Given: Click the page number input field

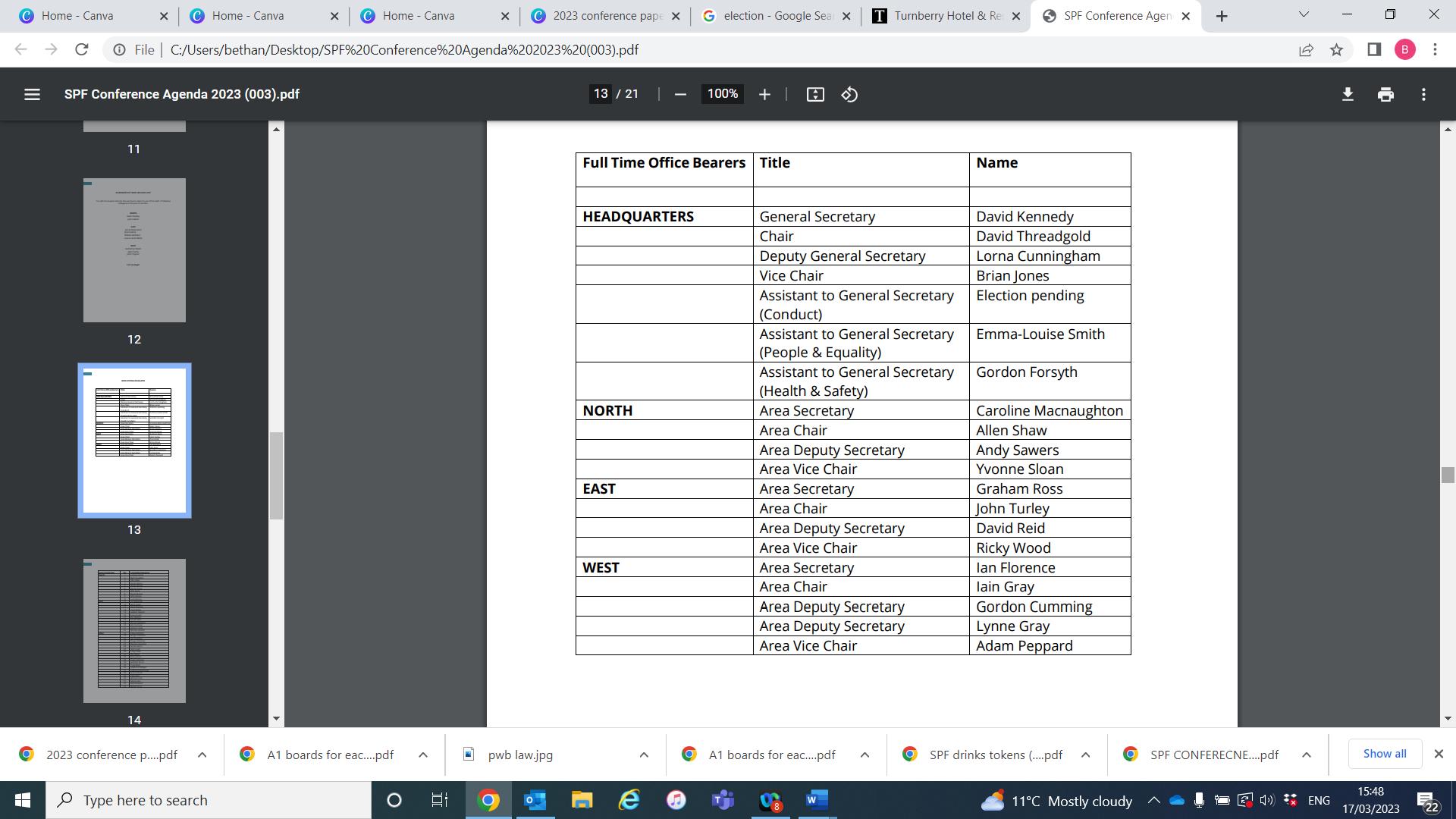Looking at the screenshot, I should 601,94.
